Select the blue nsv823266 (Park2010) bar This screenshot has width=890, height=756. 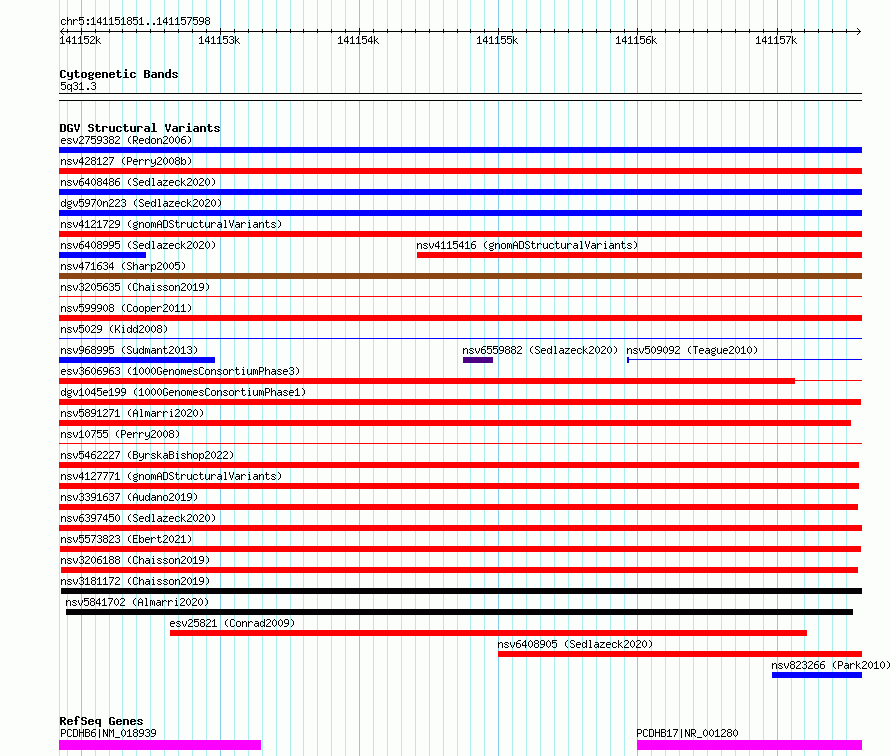click(817, 675)
